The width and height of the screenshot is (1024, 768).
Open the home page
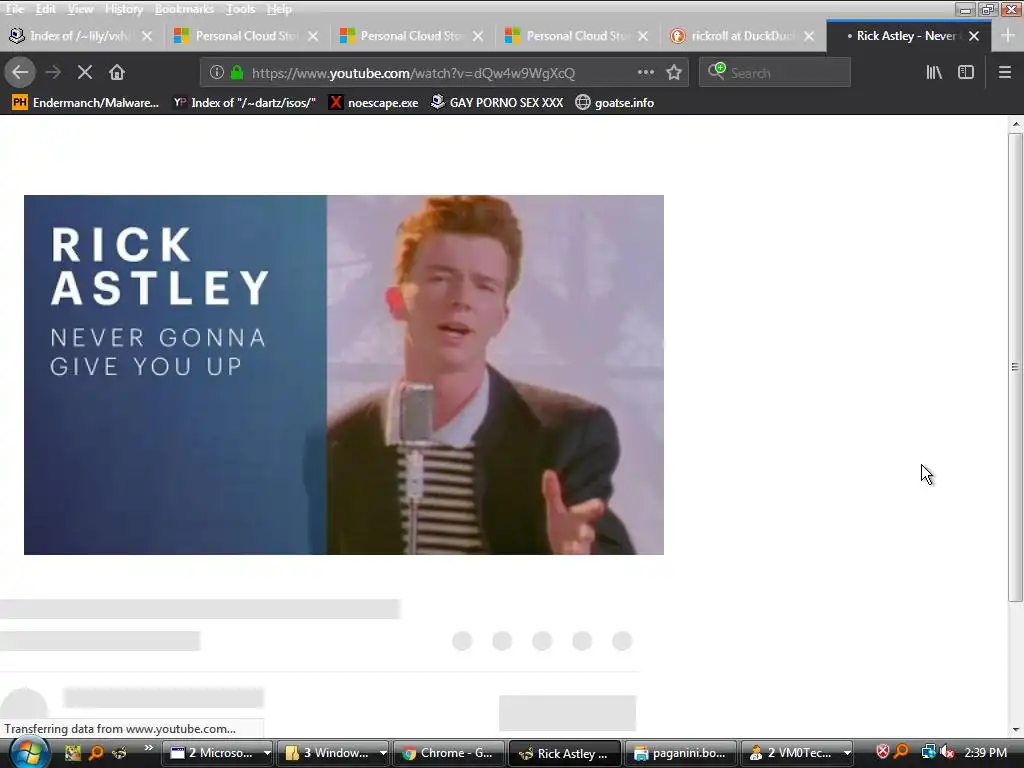pyautogui.click(x=117, y=72)
